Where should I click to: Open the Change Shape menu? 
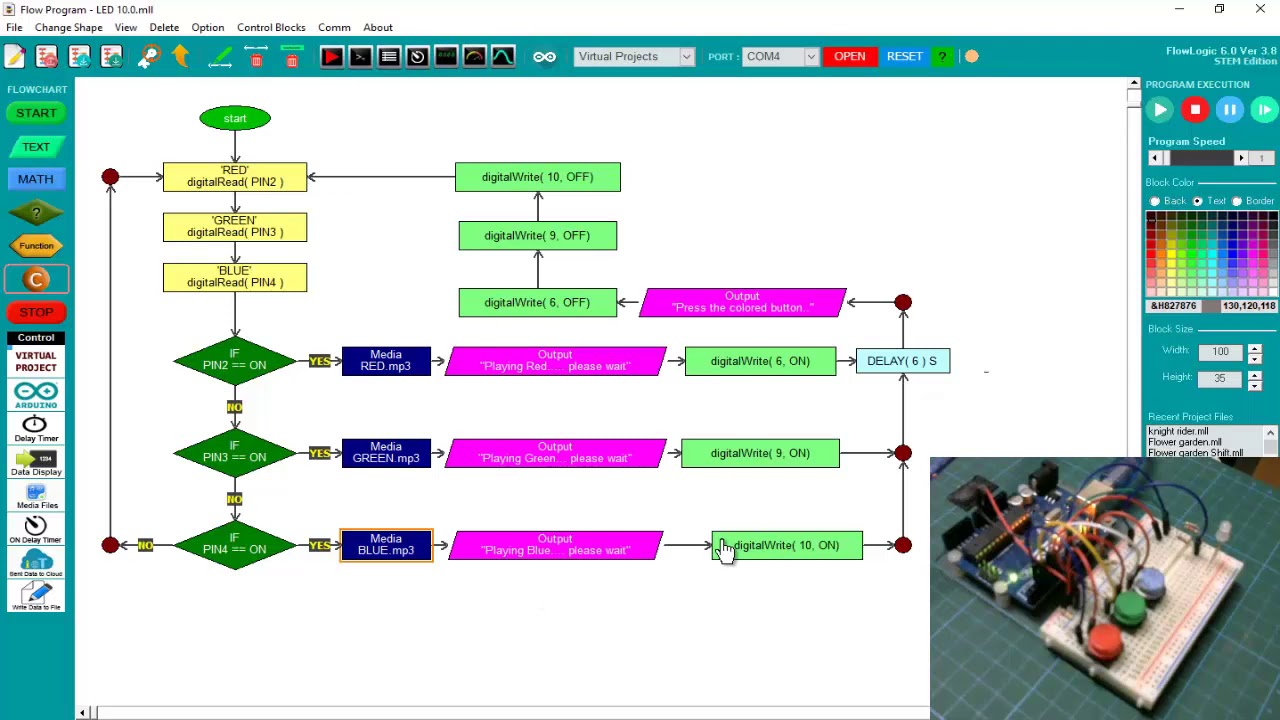68,27
